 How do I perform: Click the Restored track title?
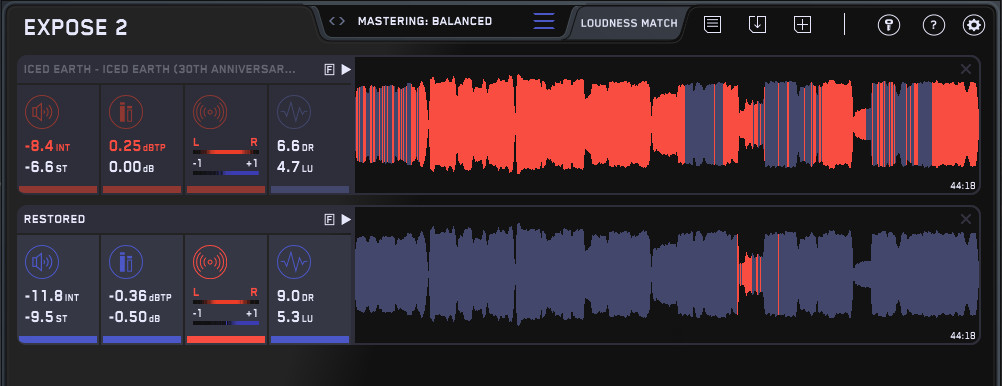tap(54, 219)
